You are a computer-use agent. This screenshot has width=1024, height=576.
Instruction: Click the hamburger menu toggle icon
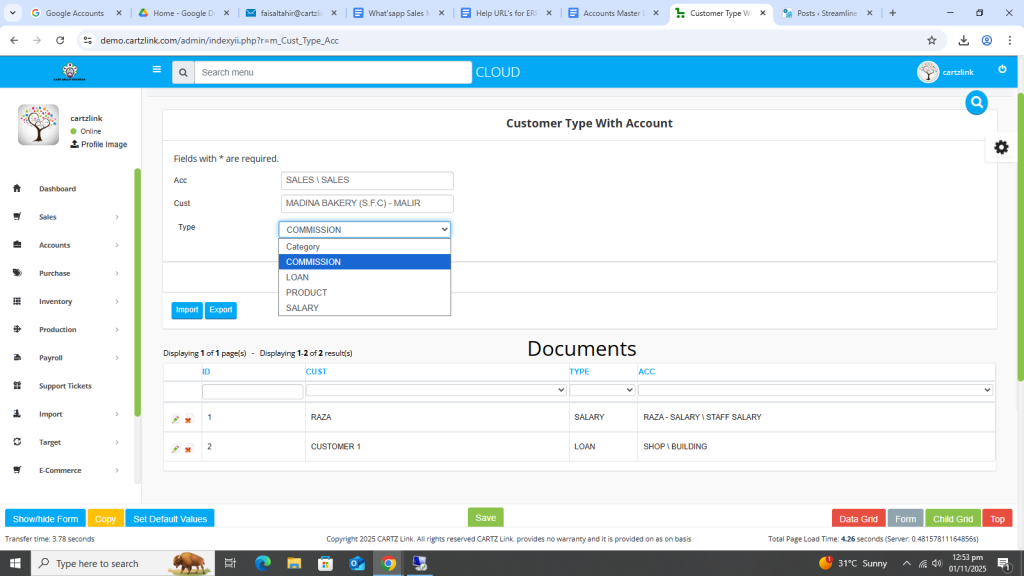(156, 70)
